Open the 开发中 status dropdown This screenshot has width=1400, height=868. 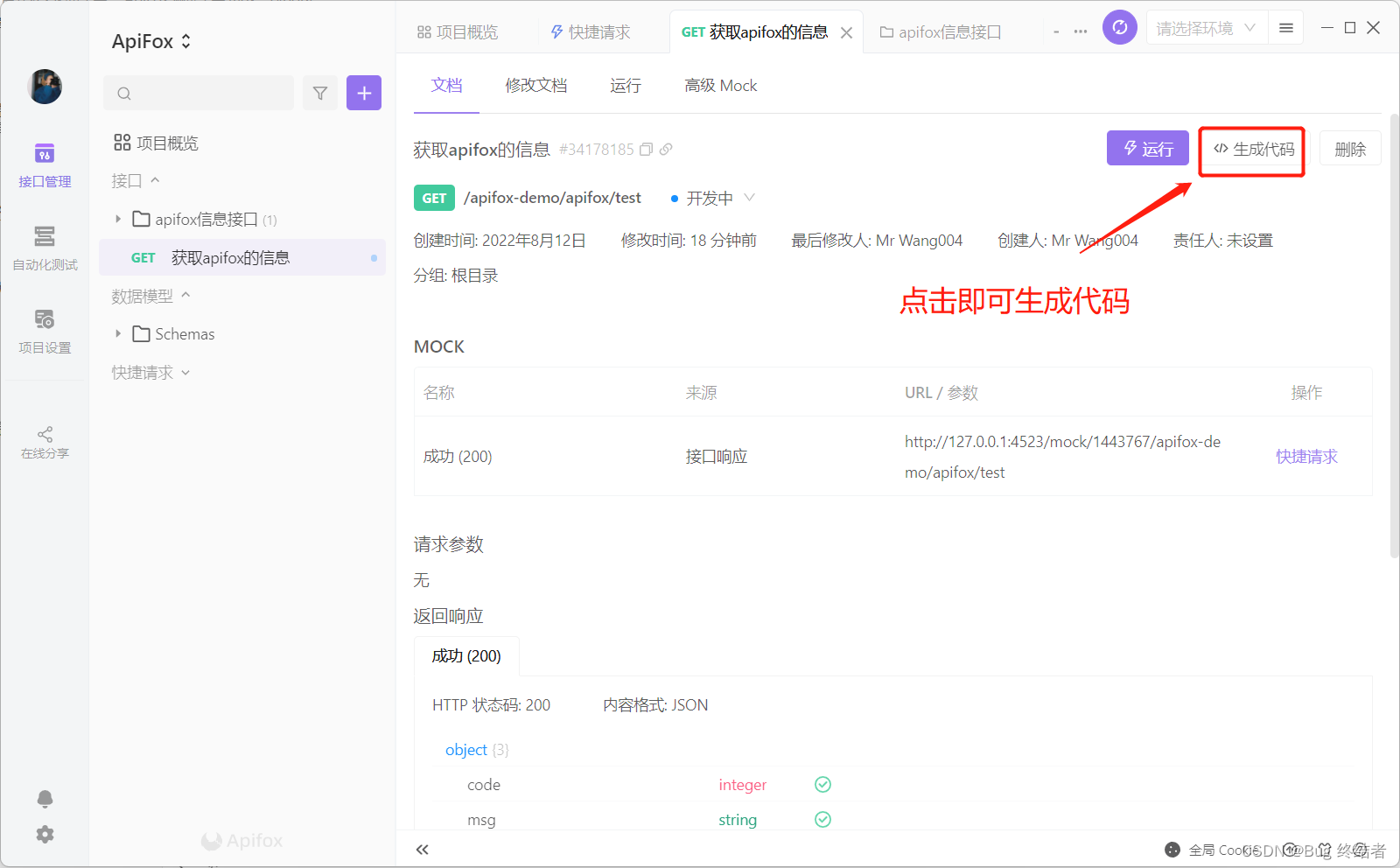(712, 199)
